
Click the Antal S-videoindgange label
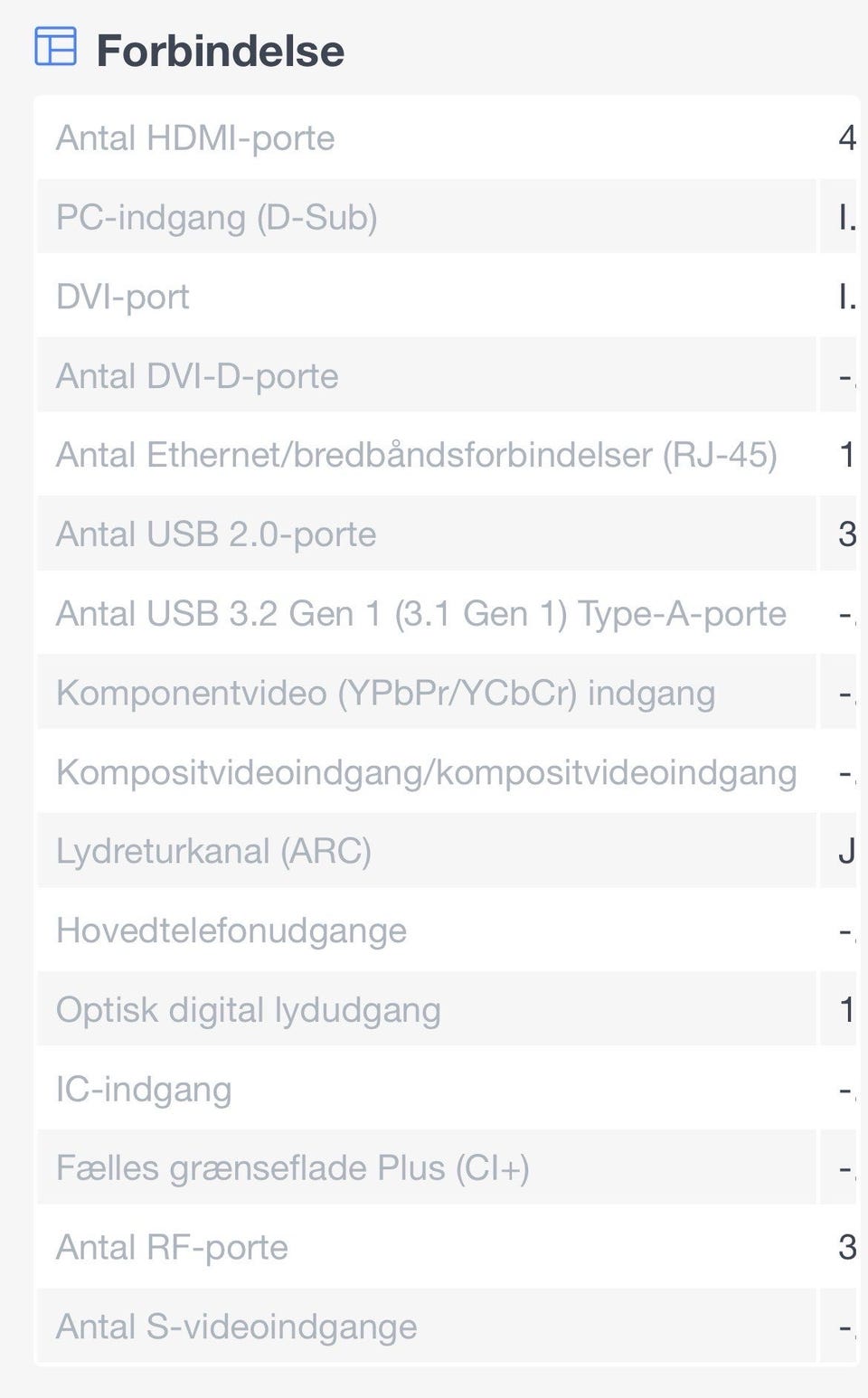point(237,1327)
